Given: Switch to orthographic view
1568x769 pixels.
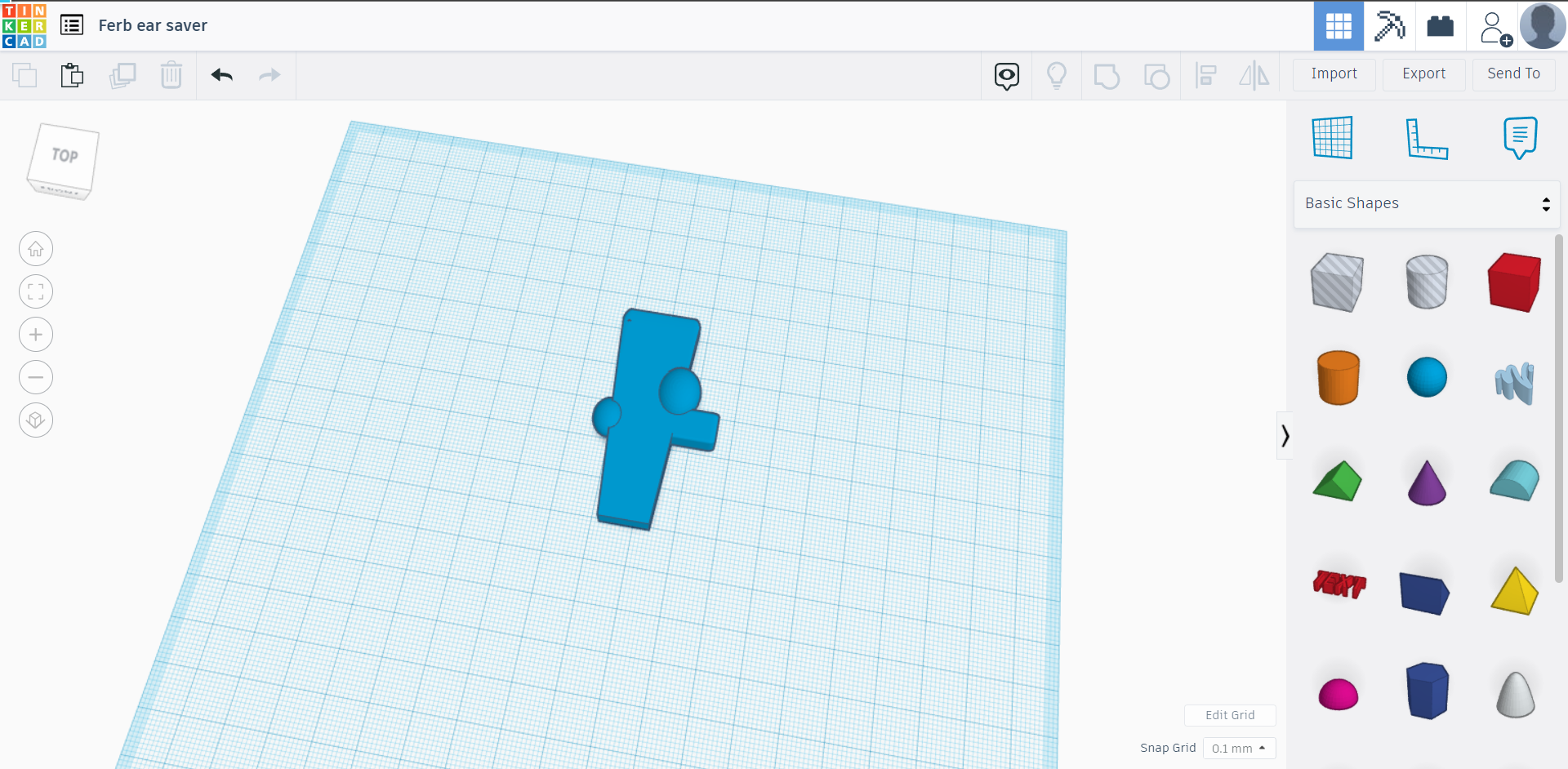Looking at the screenshot, I should coord(35,420).
